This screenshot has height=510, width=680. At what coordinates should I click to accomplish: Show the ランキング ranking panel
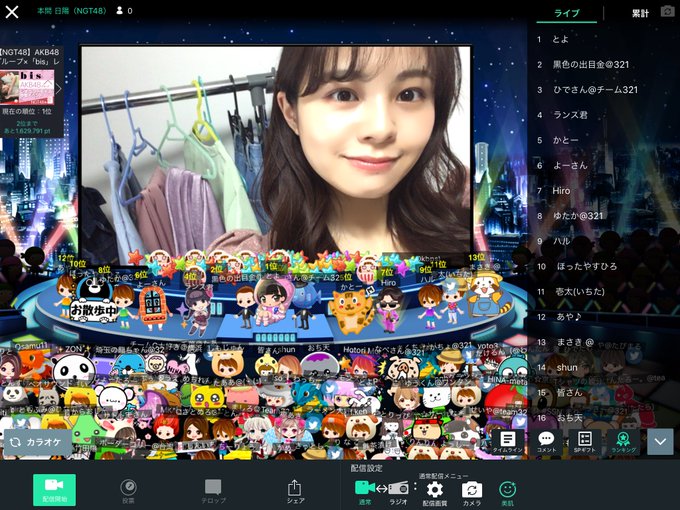click(623, 442)
